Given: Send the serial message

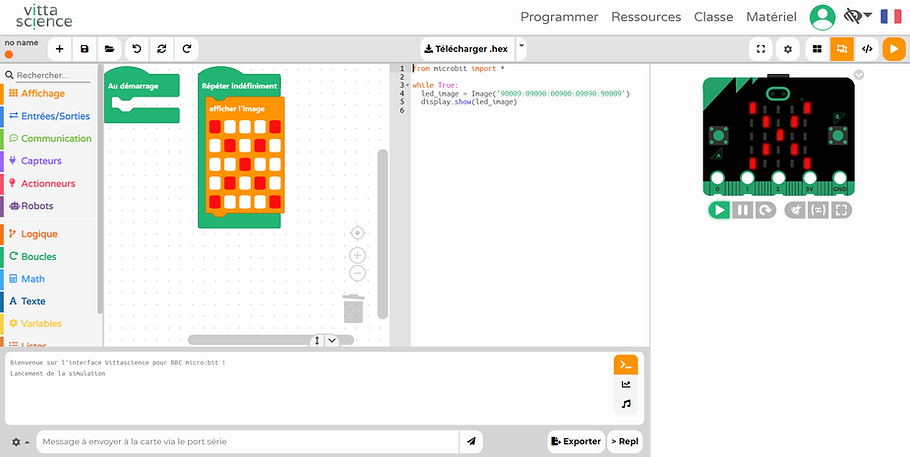Looking at the screenshot, I should coord(471,441).
